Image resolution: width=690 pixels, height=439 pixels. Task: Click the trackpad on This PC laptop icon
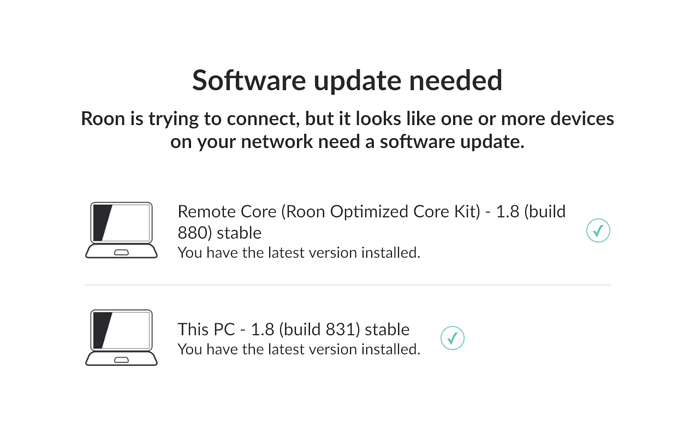tap(121, 360)
